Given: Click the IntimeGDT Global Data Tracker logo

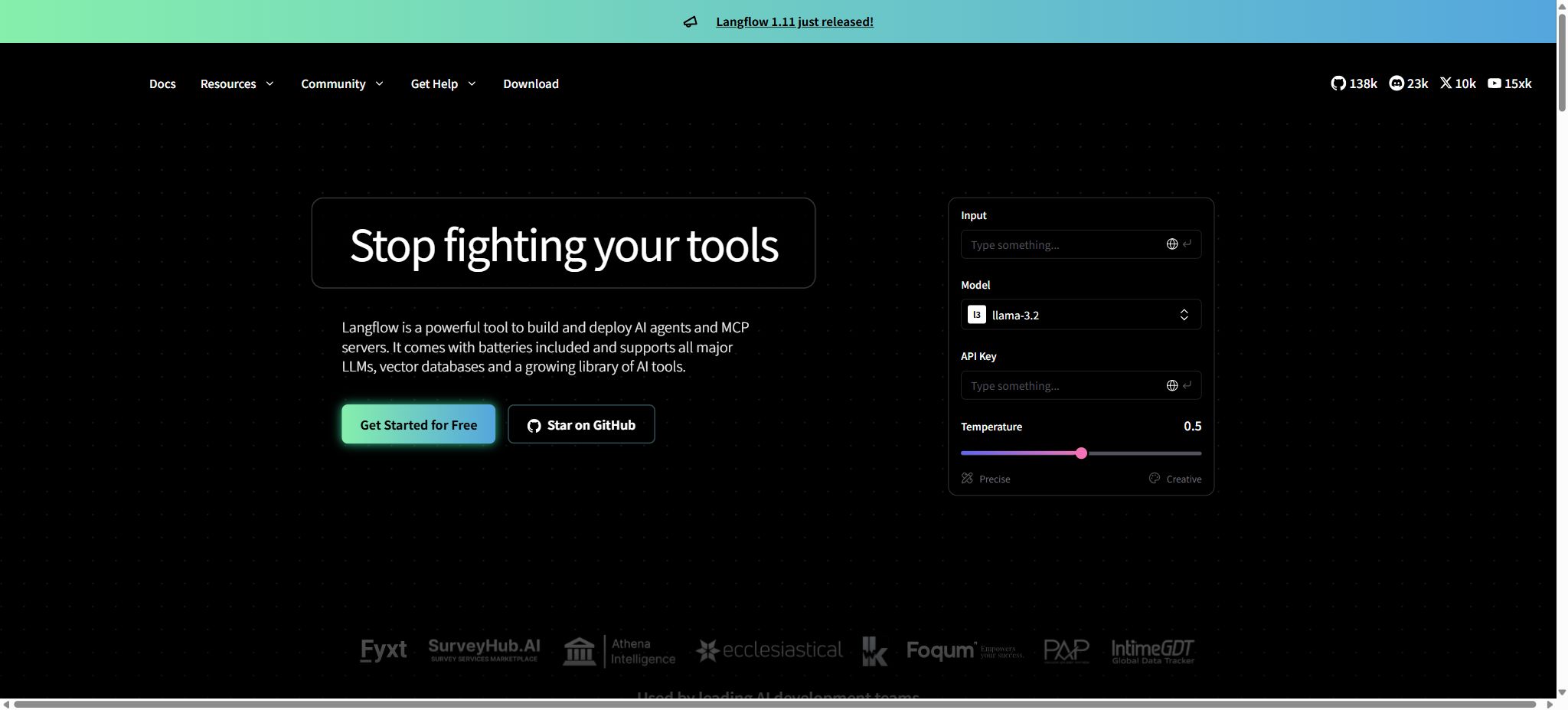Looking at the screenshot, I should tap(1153, 651).
